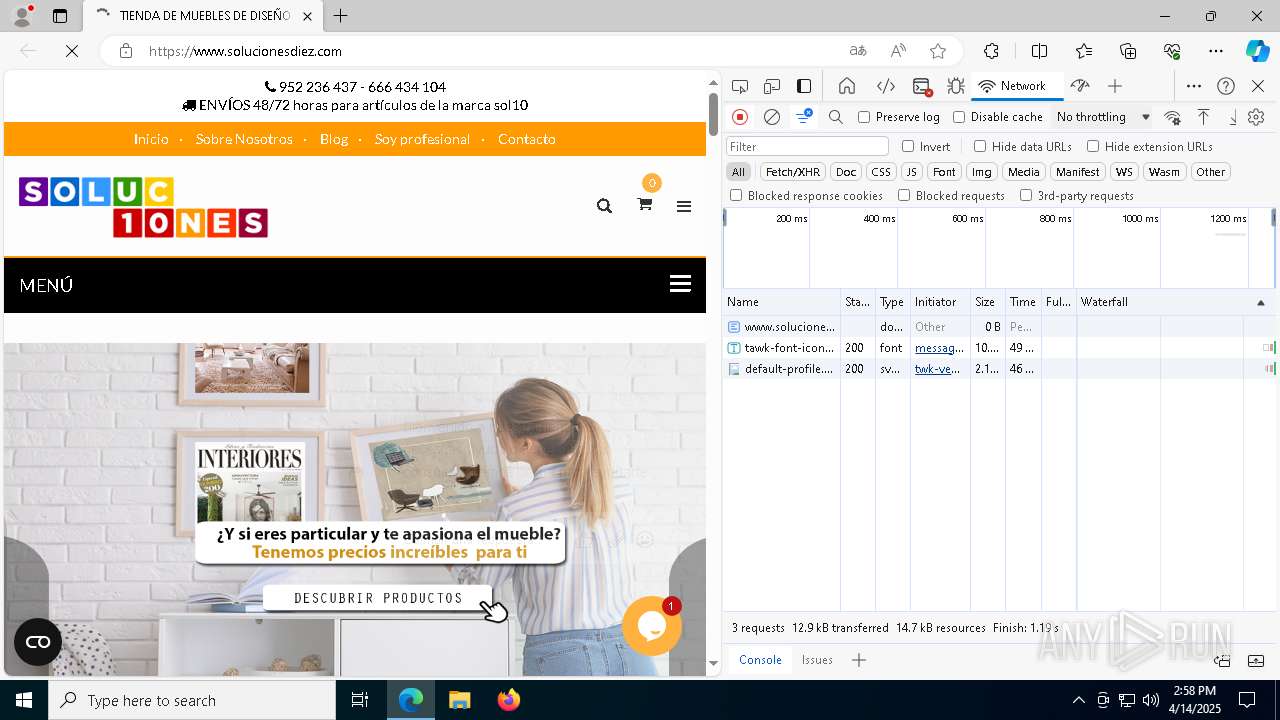Open the No throttling dropdown
The image size is (1280, 720).
pyautogui.click(x=1103, y=117)
